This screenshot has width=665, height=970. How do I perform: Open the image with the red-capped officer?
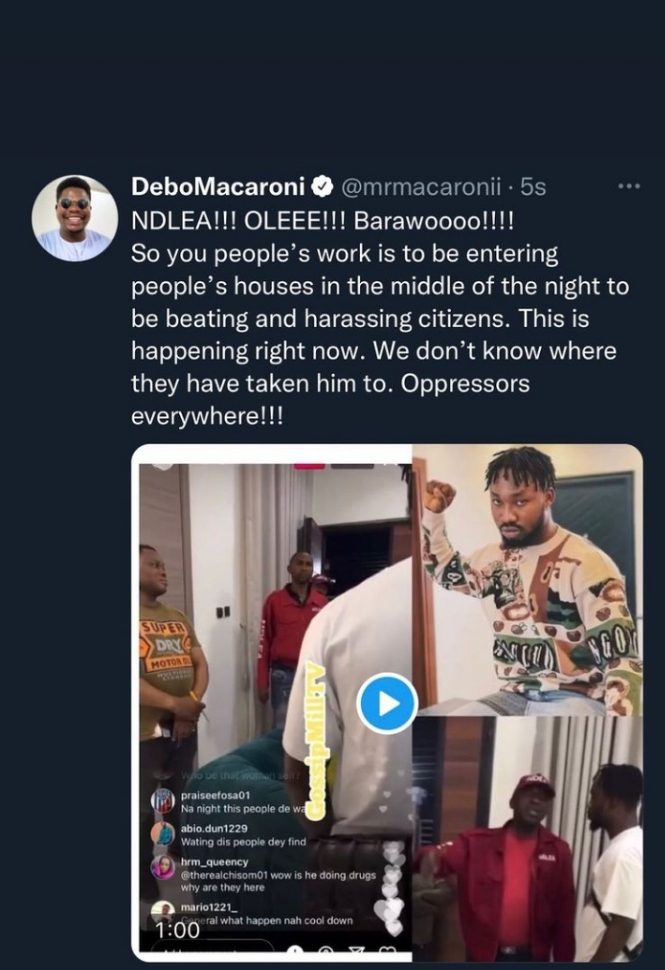(527, 838)
